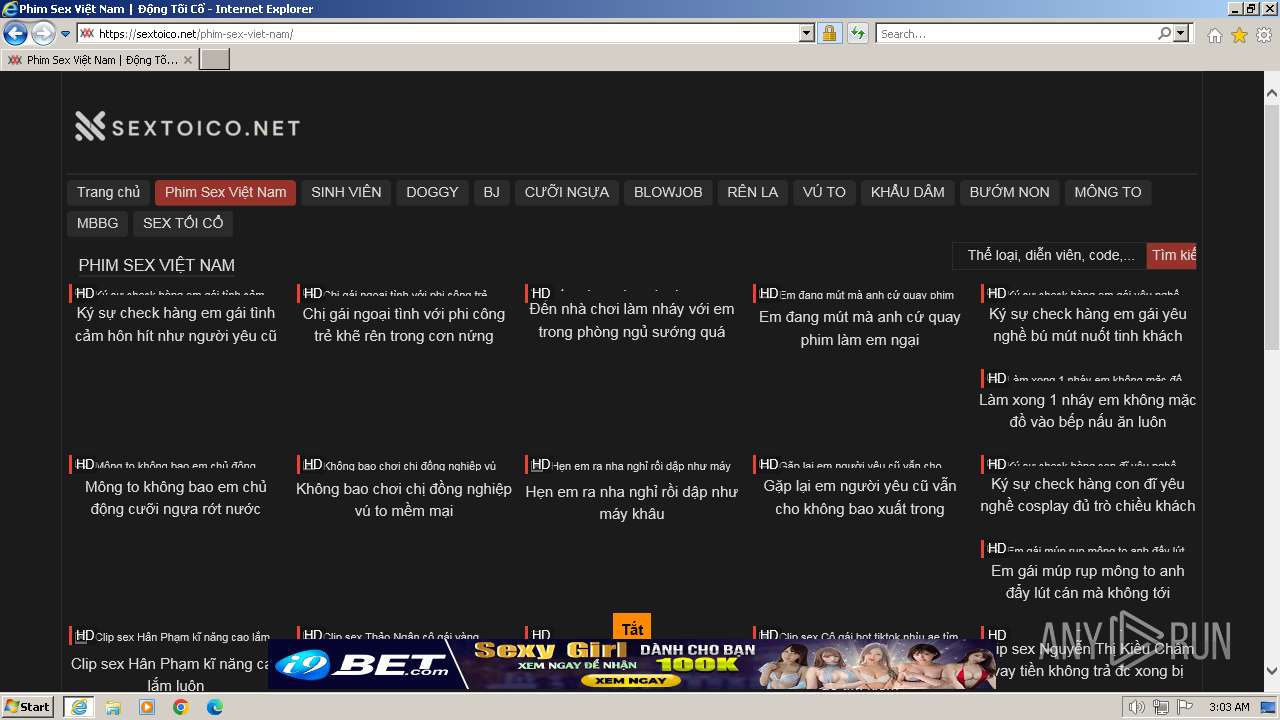Open the Trang chủ menu item

108,192
